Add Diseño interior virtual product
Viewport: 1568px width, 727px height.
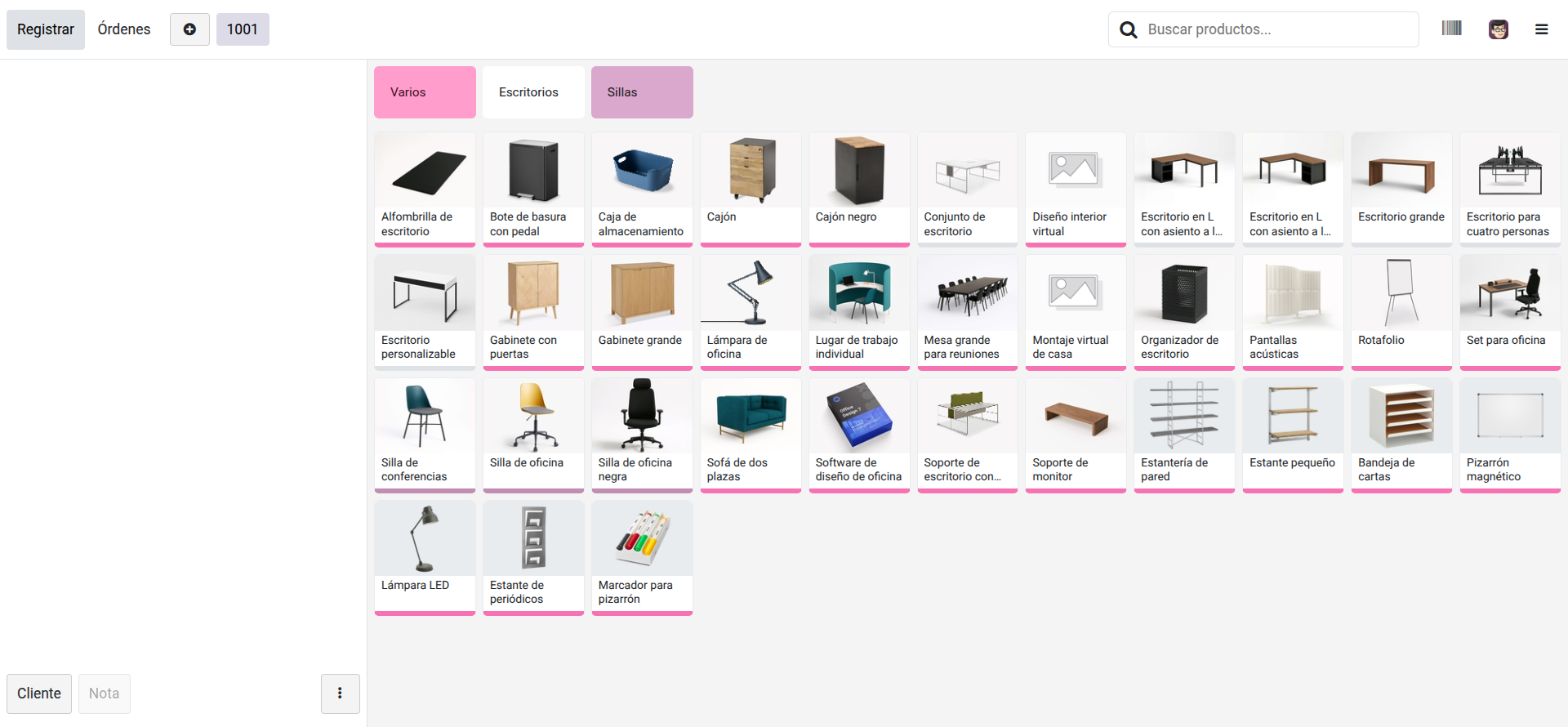1076,190
